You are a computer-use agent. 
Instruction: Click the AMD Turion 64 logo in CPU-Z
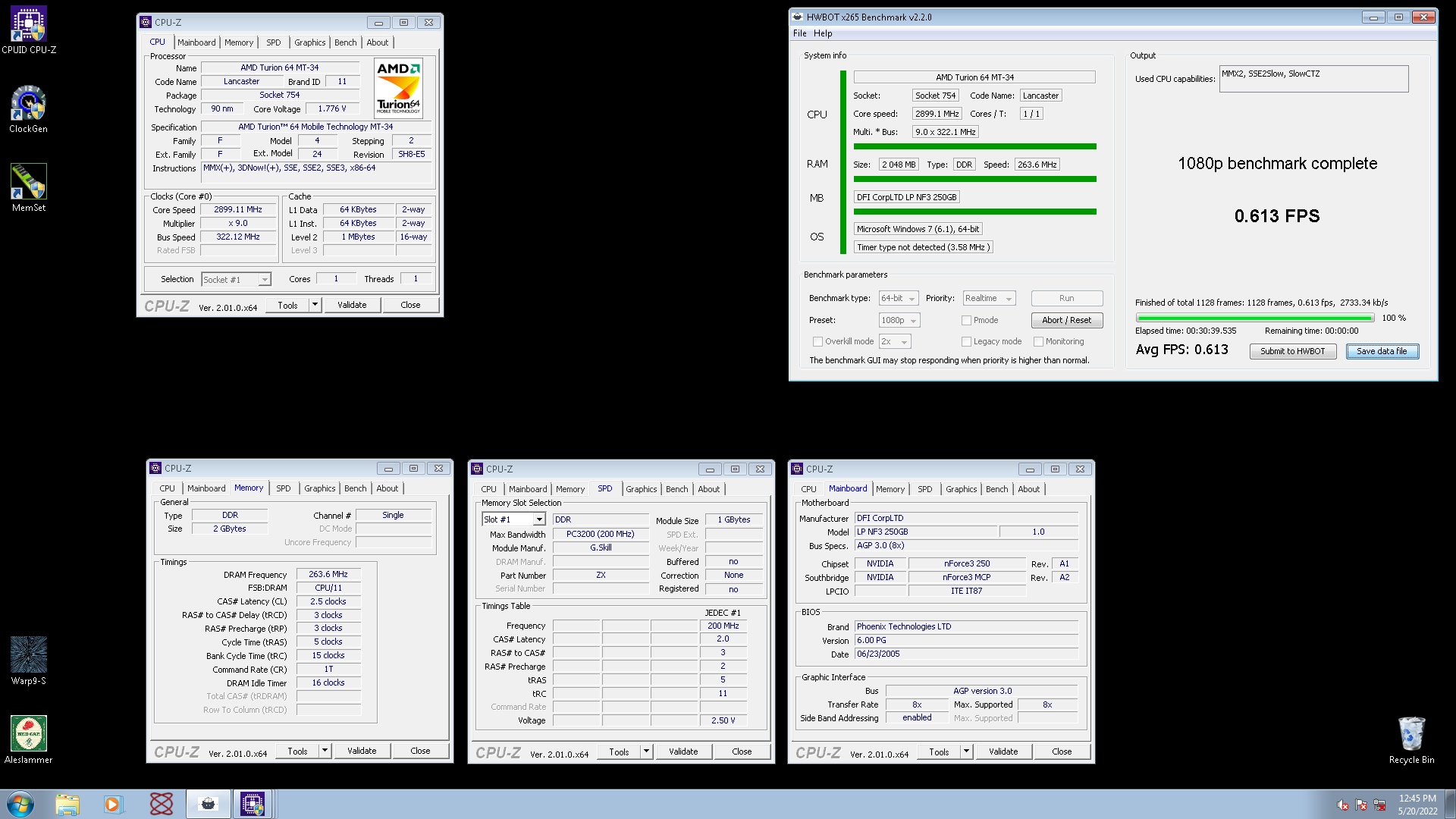[x=399, y=88]
